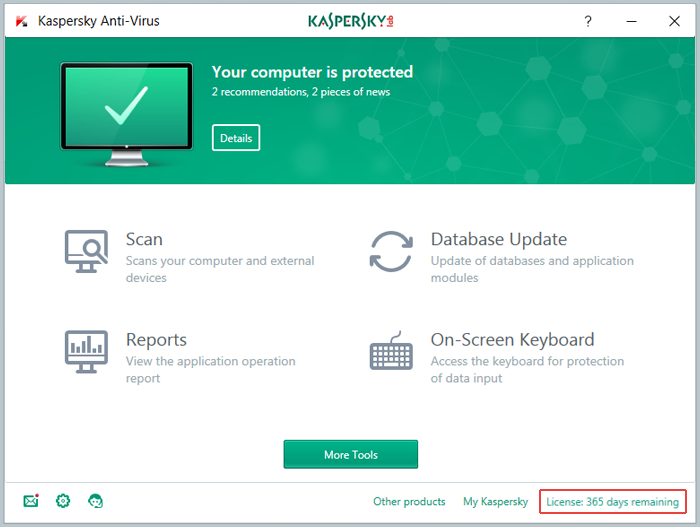Select the Scan heading text
This screenshot has height=527, width=700.
pyautogui.click(x=144, y=239)
